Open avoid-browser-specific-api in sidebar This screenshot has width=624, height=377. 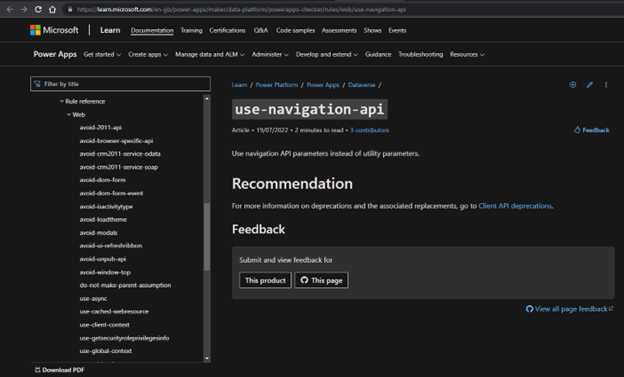coord(116,141)
